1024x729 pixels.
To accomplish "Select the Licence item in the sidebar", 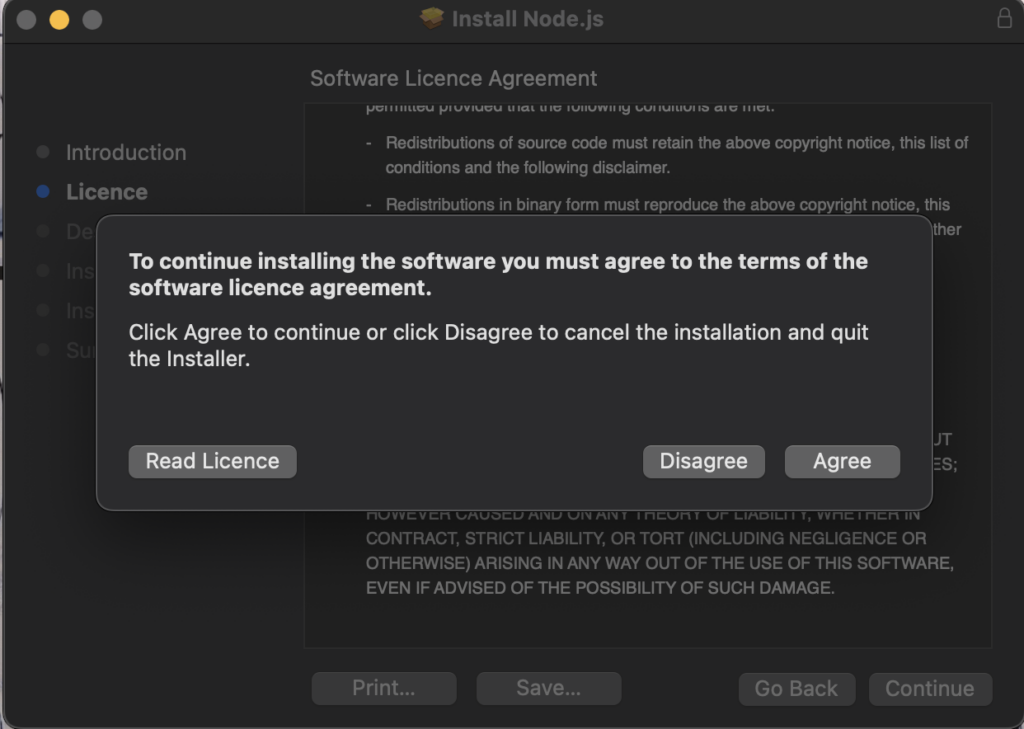I will 106,191.
